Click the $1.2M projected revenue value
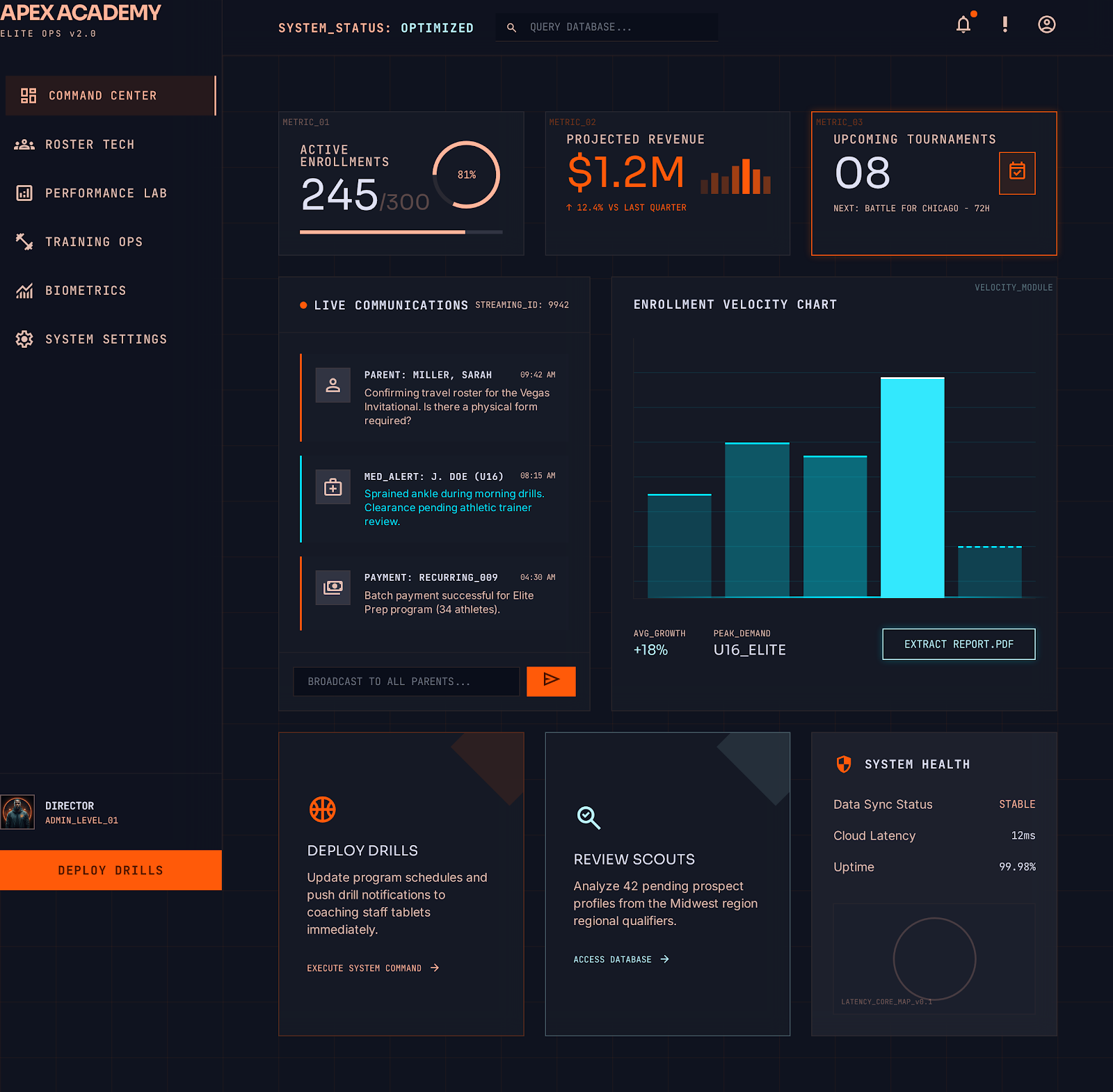This screenshot has width=1113, height=1092. pyautogui.click(x=625, y=172)
